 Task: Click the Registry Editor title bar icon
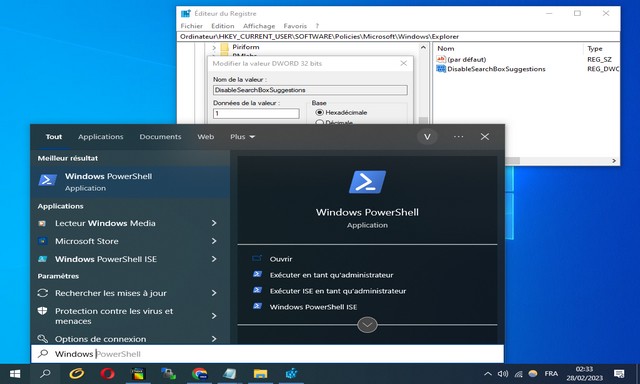tap(186, 13)
